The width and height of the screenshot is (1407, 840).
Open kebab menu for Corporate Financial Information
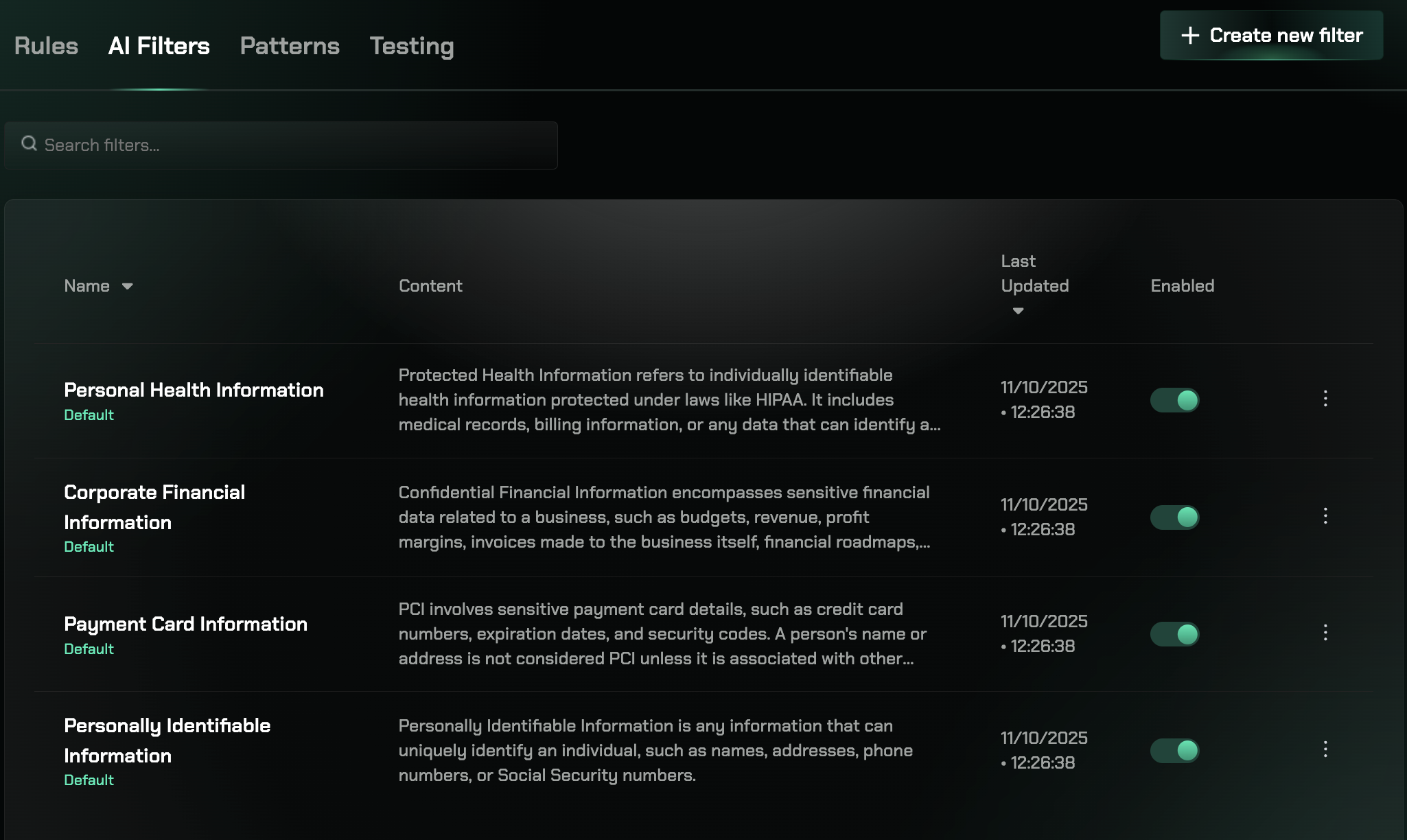[1325, 516]
